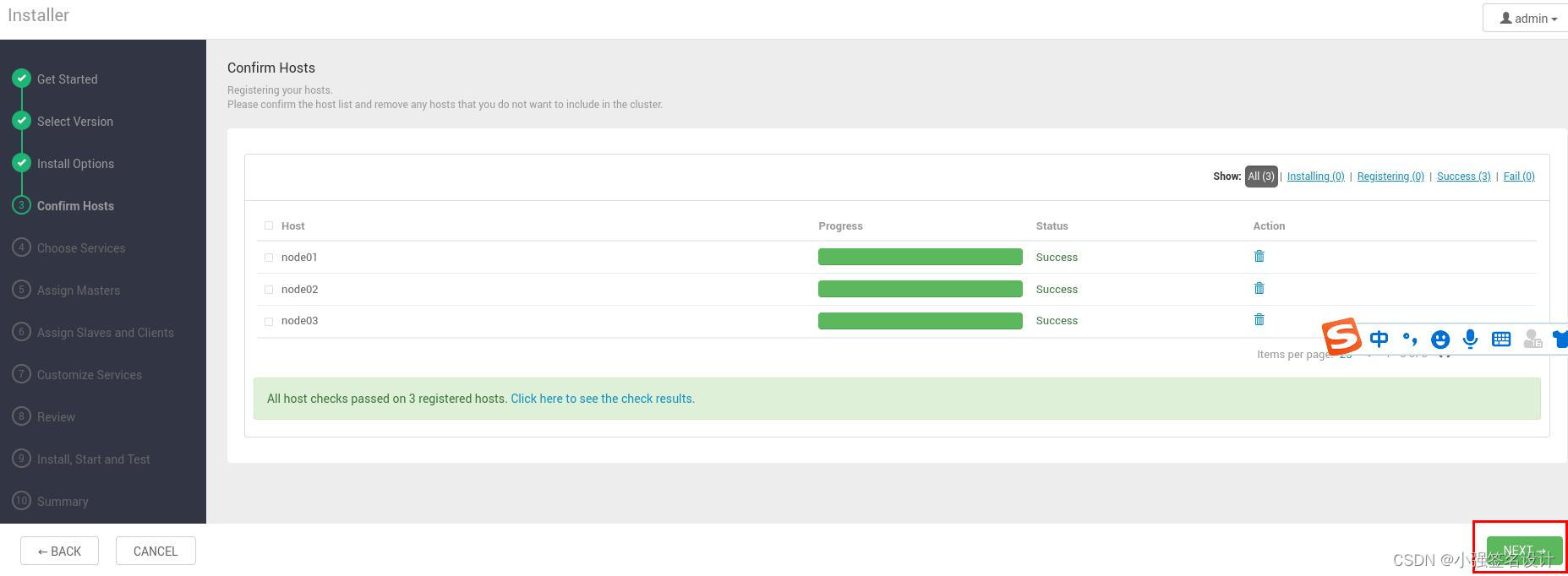Select node03 with its checkbox
This screenshot has width=1568, height=576.
click(269, 321)
